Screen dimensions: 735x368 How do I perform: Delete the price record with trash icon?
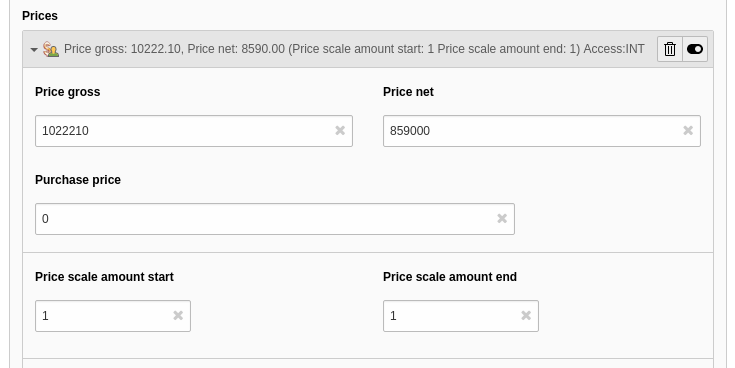click(x=670, y=49)
